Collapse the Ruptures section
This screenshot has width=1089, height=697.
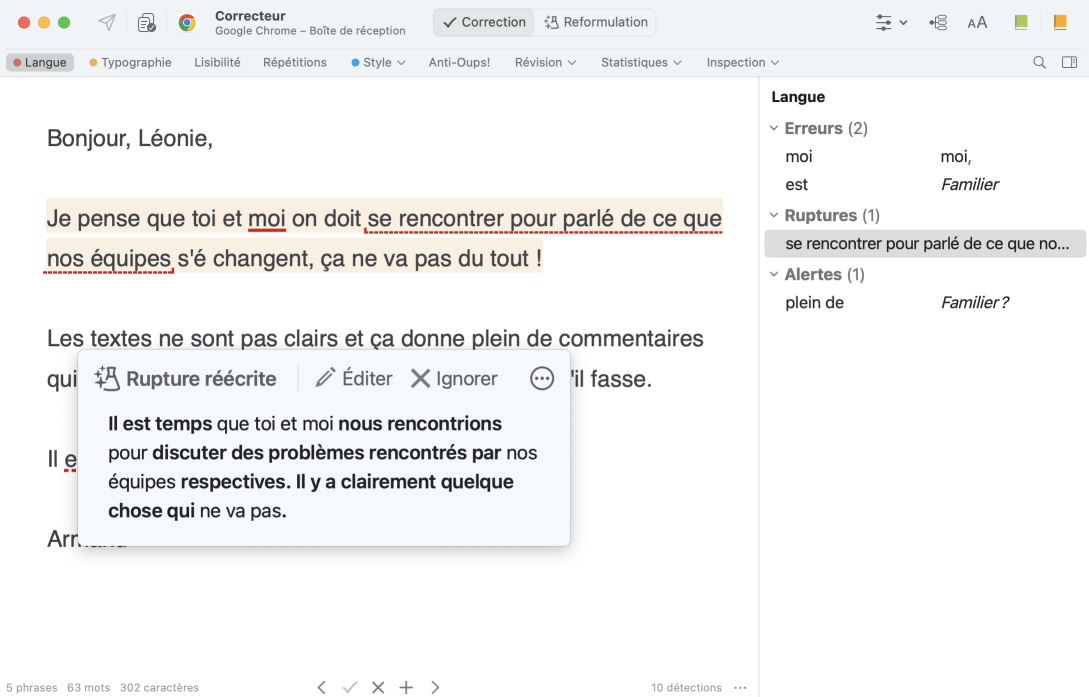point(773,215)
